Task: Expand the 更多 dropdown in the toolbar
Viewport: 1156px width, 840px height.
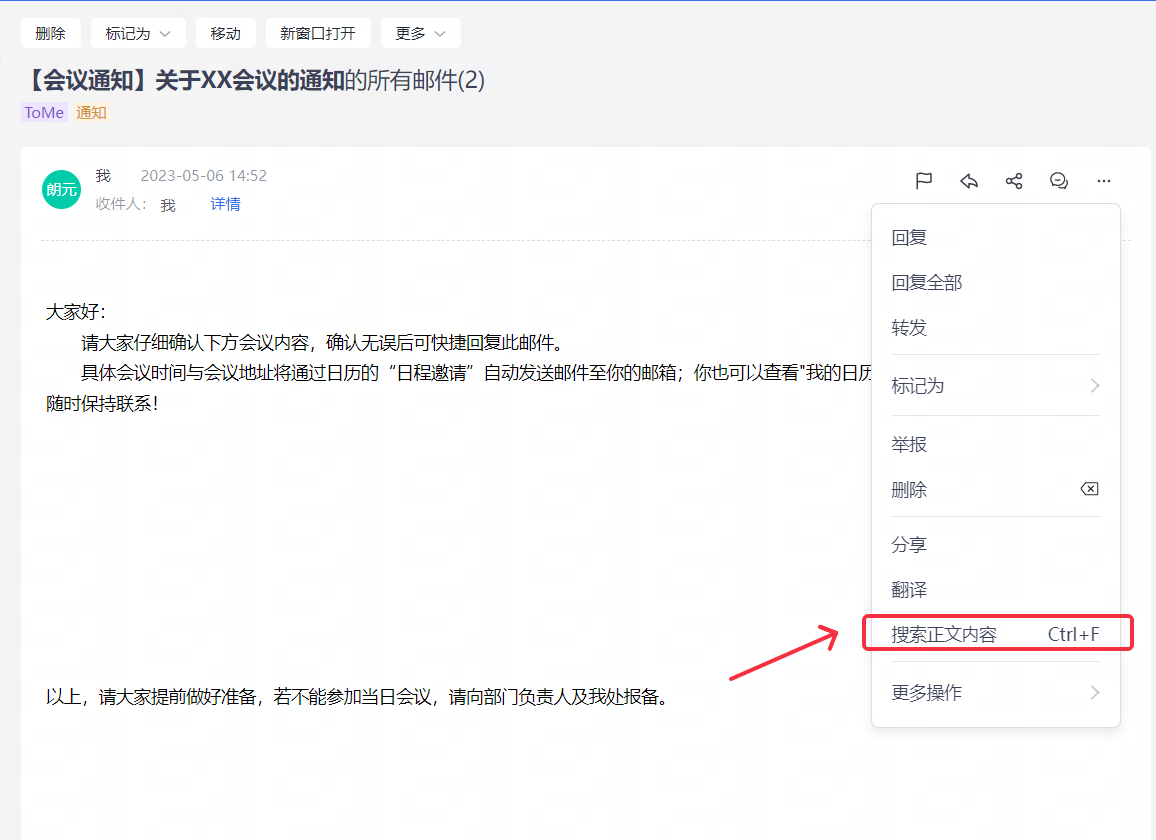Action: pyautogui.click(x=420, y=33)
